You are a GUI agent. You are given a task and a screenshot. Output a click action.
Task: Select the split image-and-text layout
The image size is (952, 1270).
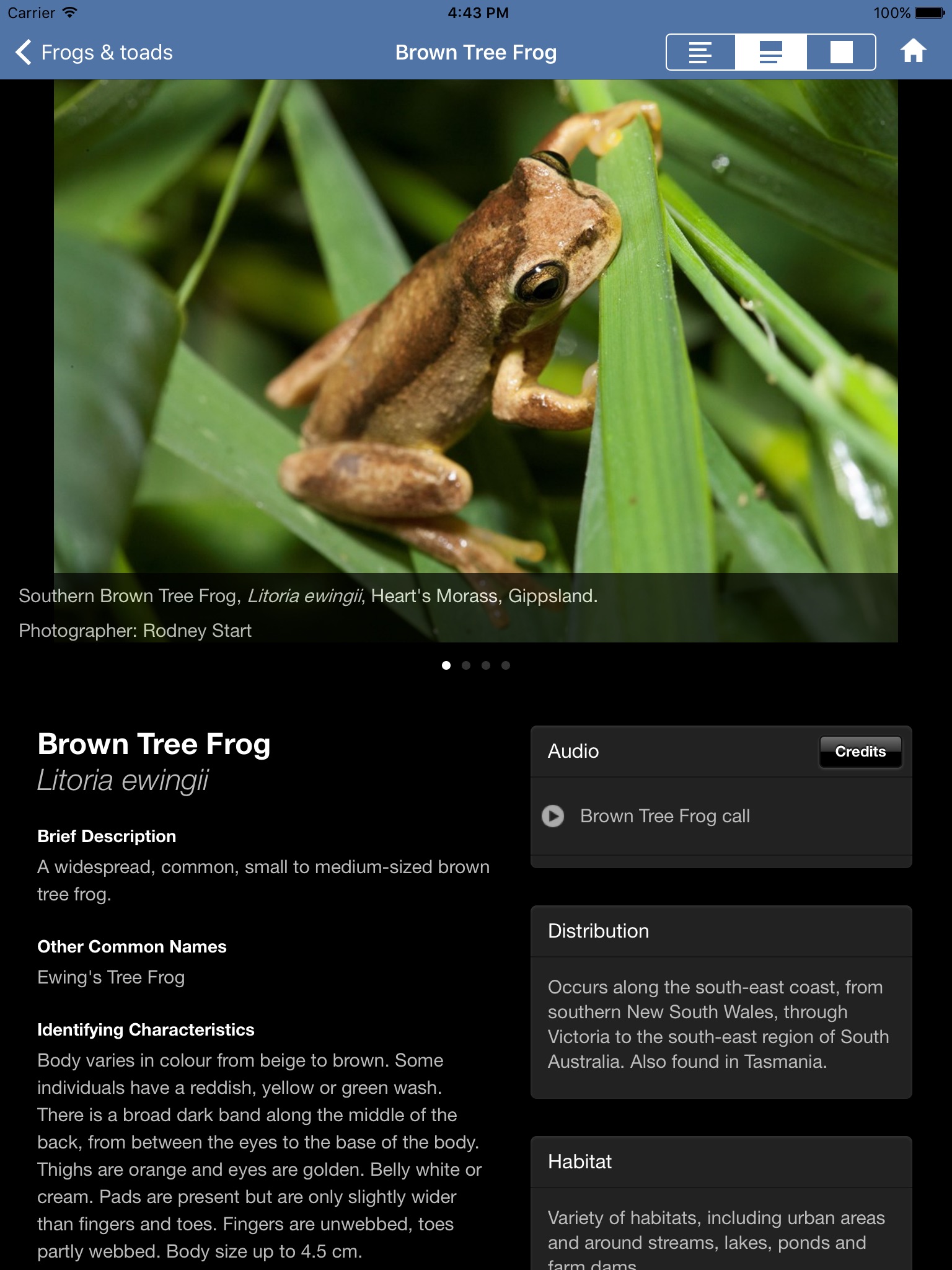click(x=770, y=52)
